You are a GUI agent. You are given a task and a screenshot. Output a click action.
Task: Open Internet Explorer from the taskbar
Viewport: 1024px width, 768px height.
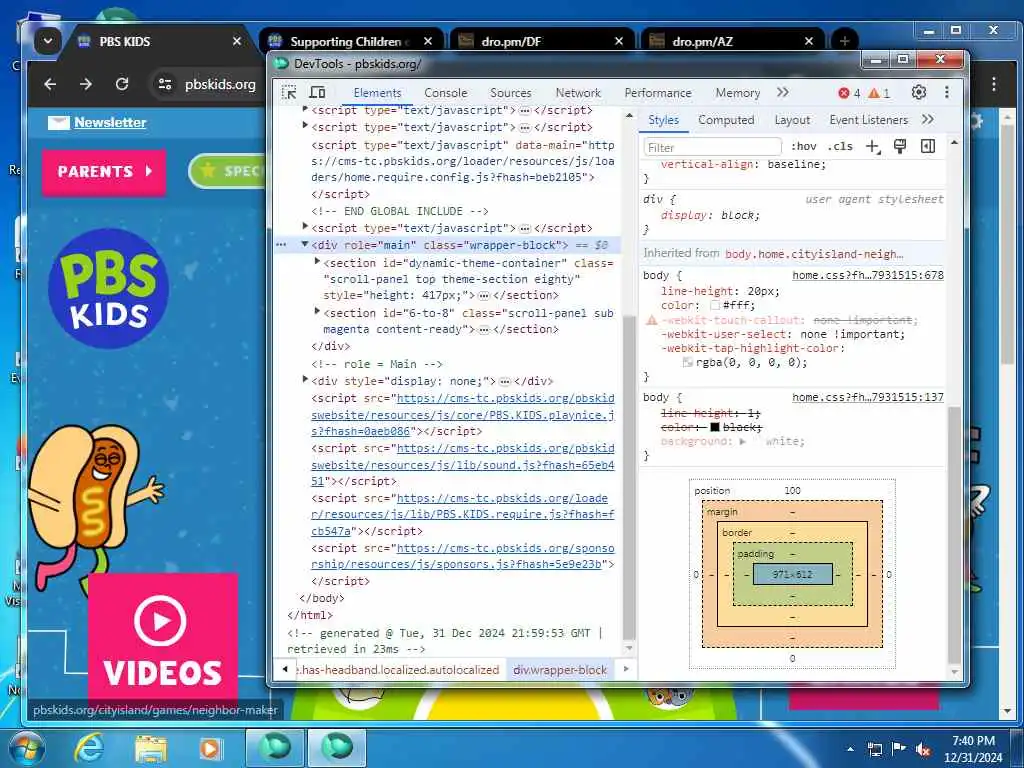click(89, 748)
